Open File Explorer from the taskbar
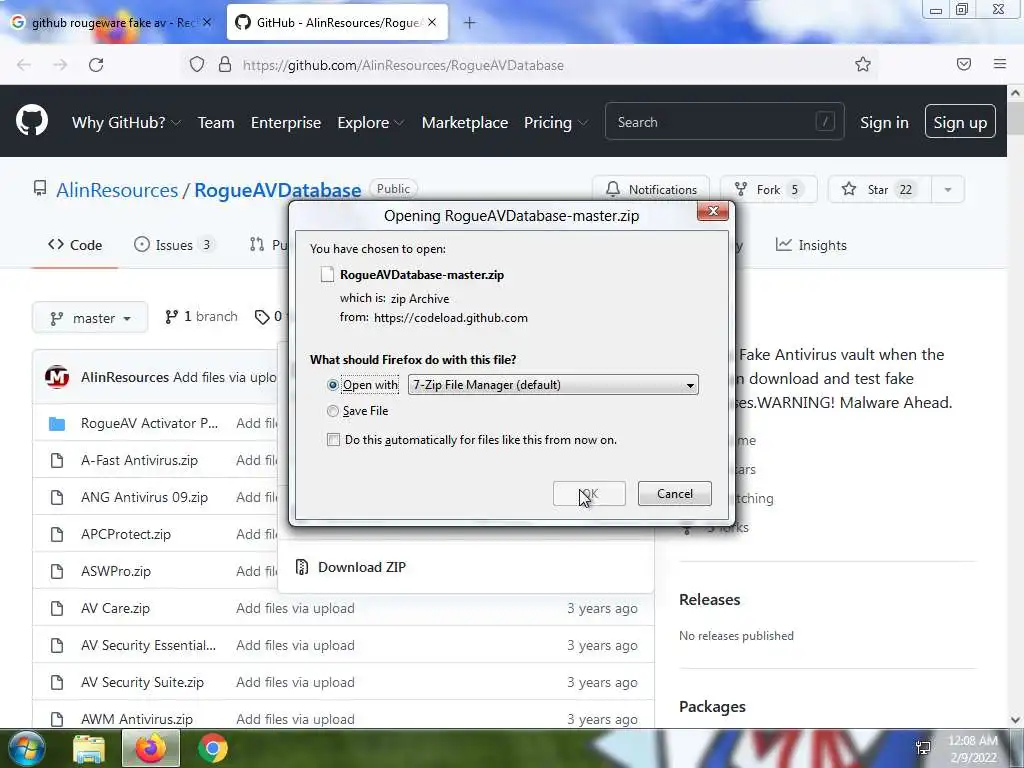1024x768 pixels. (89, 748)
